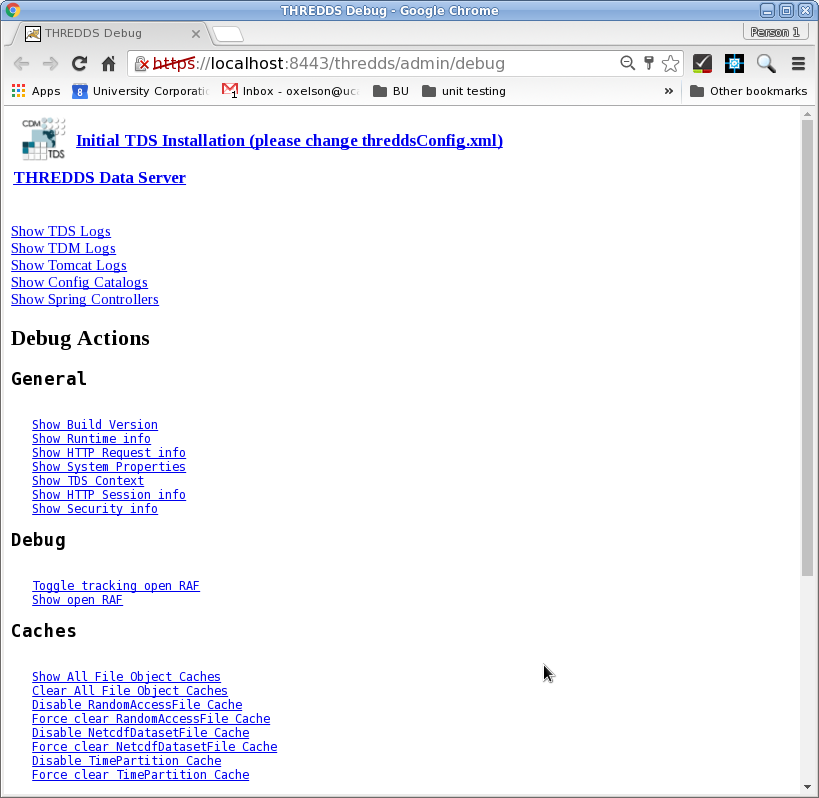The image size is (819, 798).
Task: Disable NetcdfDatasetFile Cache
Action: pos(140,732)
